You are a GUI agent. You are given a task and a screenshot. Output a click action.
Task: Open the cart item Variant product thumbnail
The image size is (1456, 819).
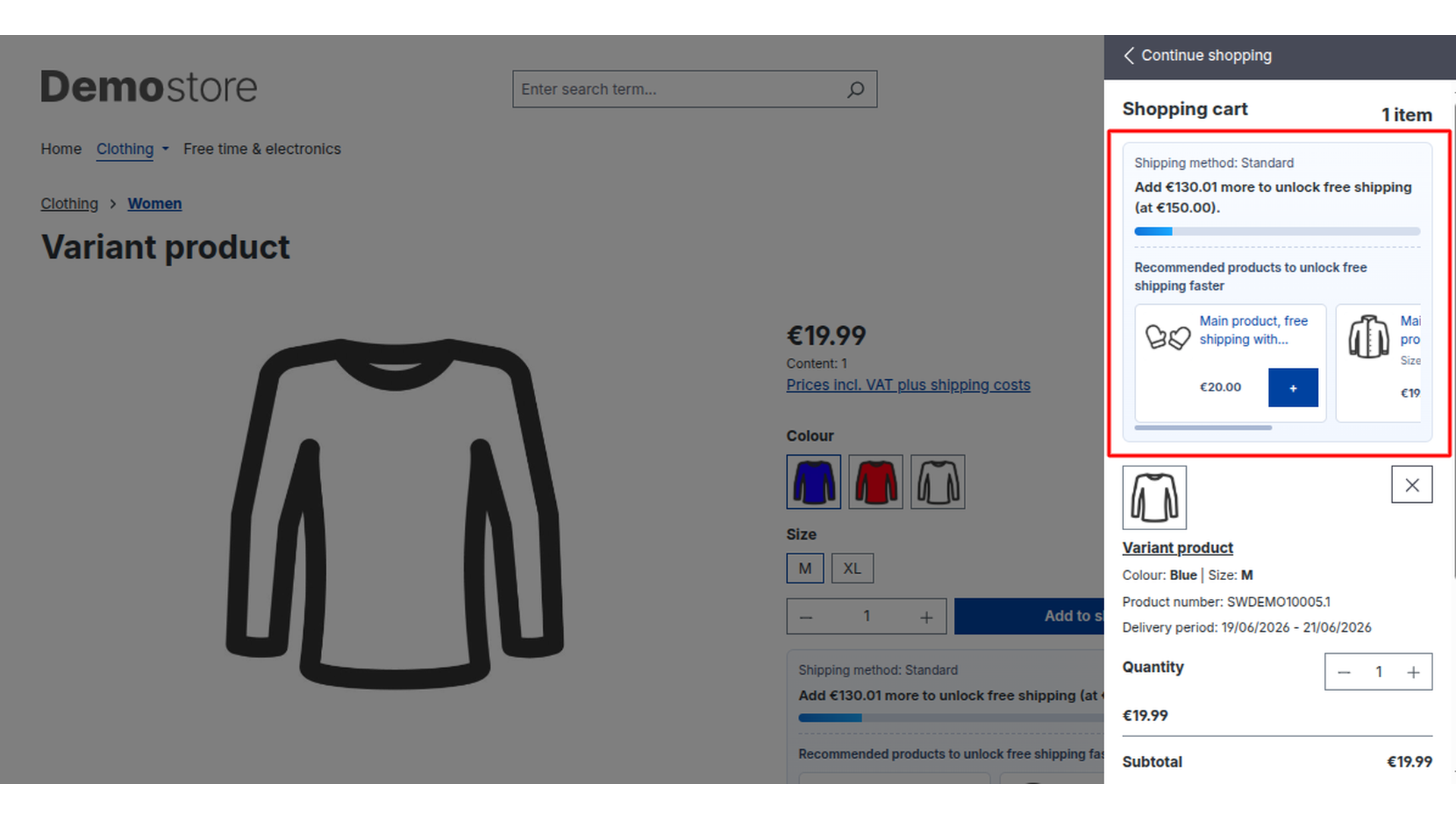pos(1154,497)
